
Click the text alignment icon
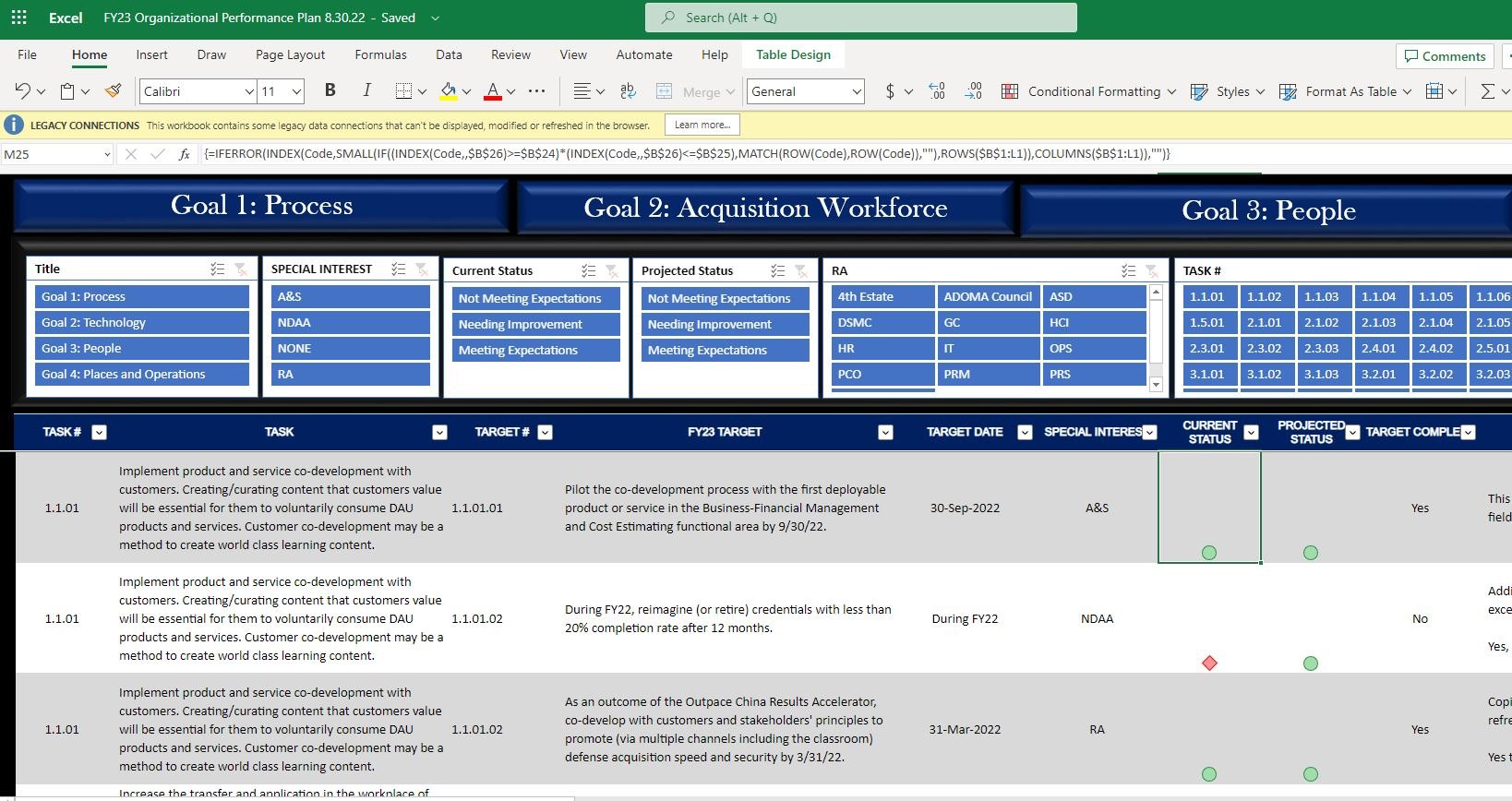tap(582, 90)
